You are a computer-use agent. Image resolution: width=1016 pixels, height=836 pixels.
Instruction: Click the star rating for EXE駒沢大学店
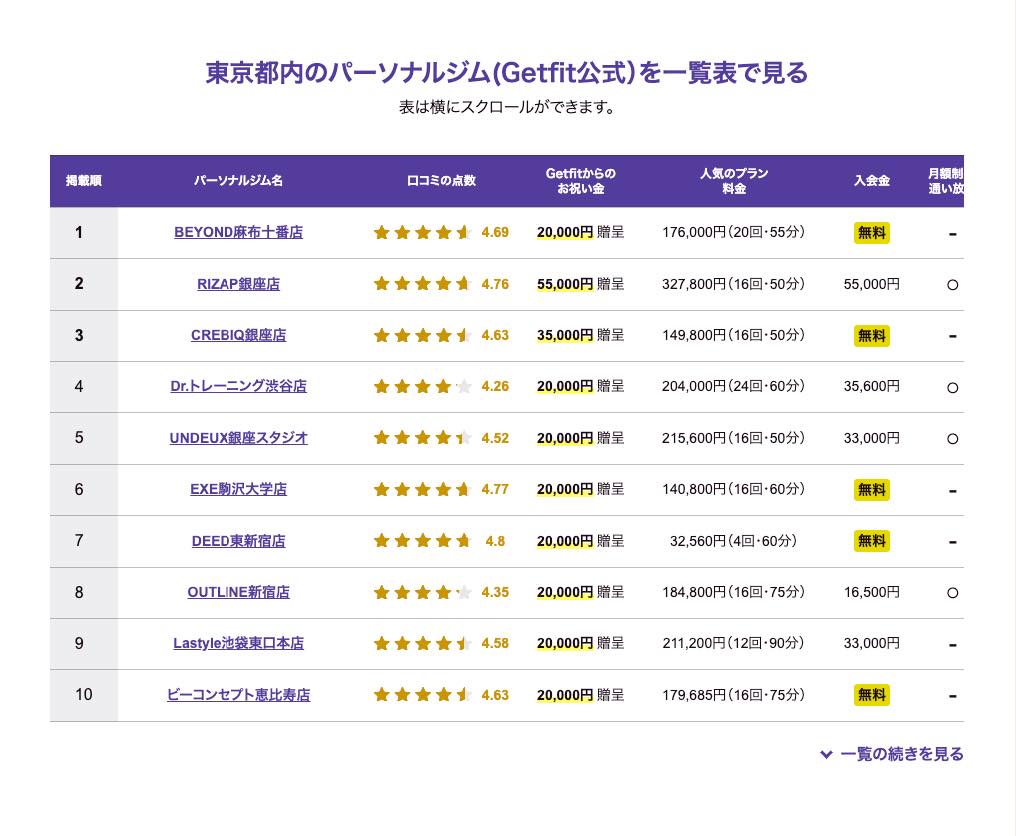coord(422,489)
